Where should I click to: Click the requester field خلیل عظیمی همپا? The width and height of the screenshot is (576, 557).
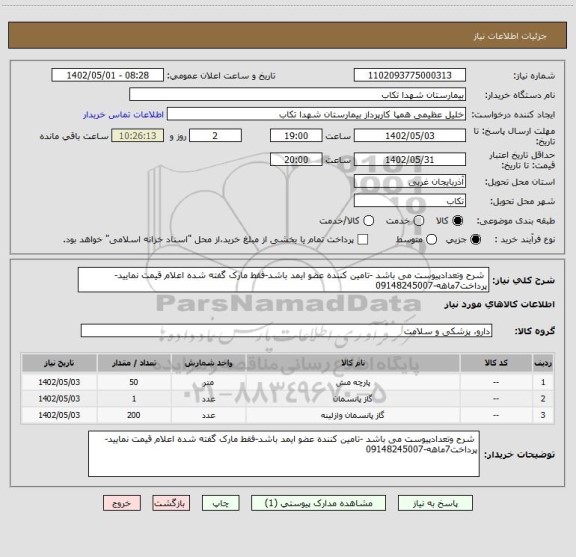click(316, 114)
